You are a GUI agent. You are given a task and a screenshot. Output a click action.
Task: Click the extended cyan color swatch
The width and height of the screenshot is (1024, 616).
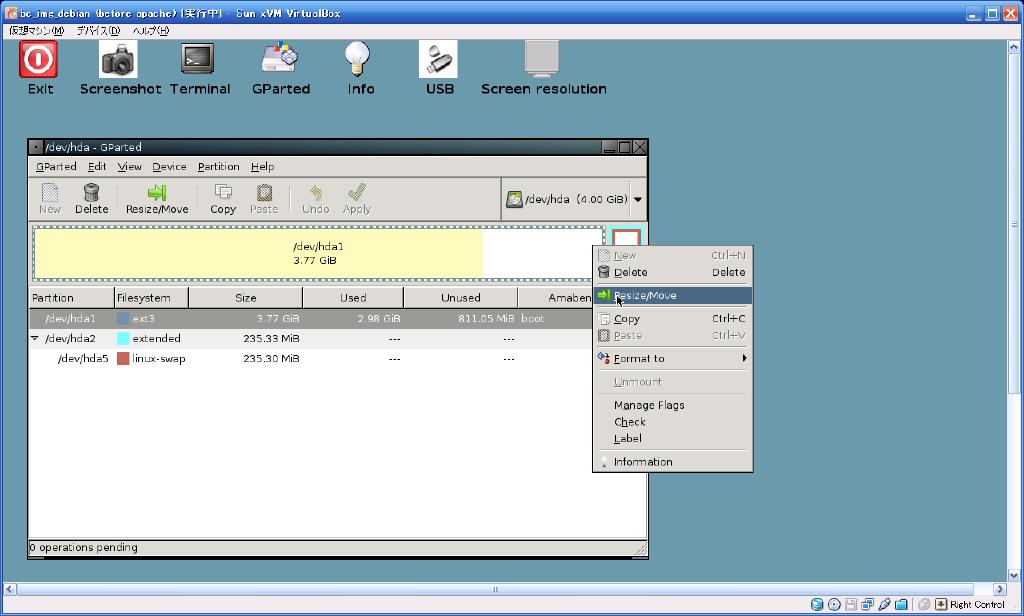(x=123, y=338)
